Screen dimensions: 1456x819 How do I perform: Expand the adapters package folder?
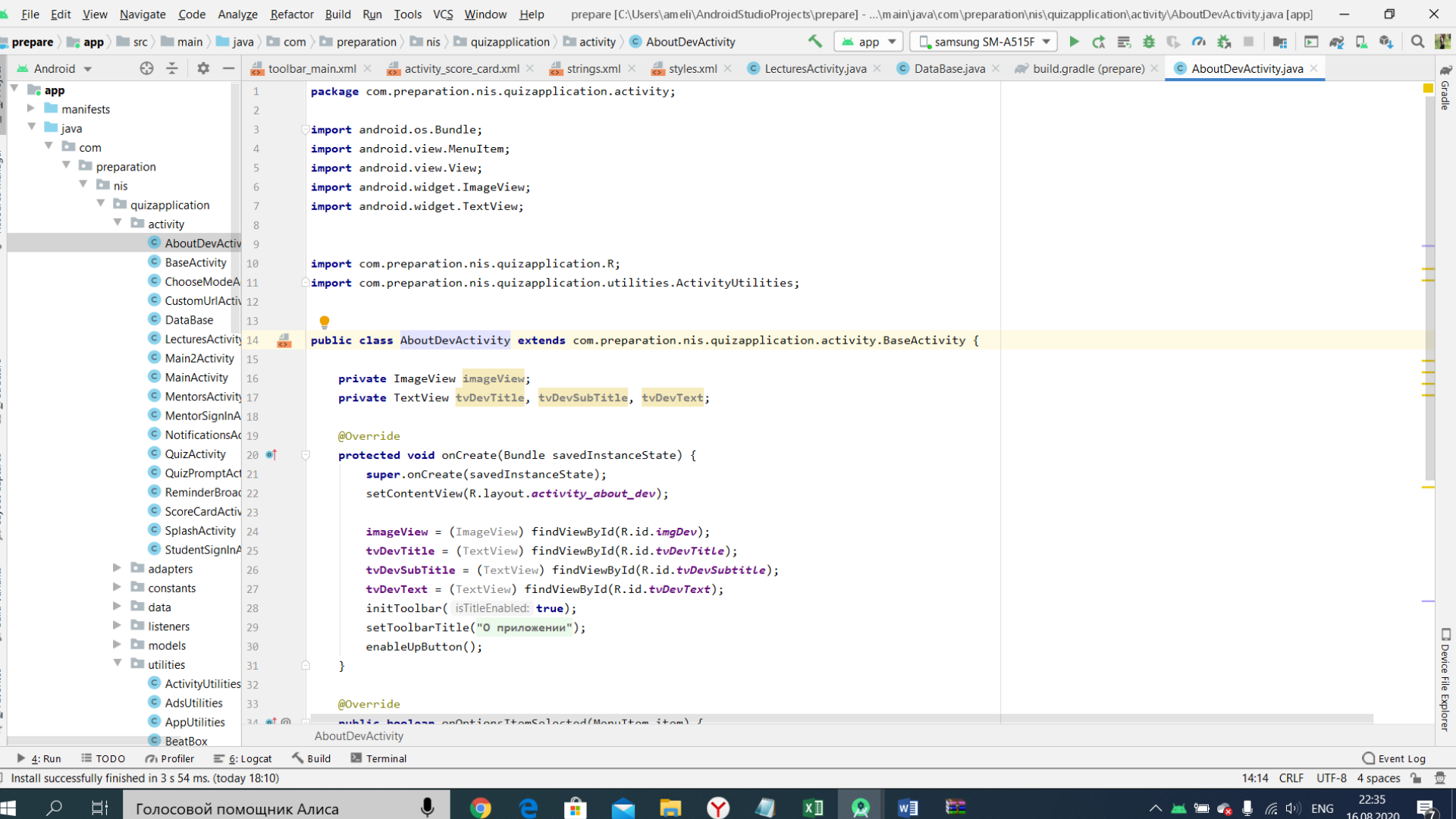[x=117, y=568]
